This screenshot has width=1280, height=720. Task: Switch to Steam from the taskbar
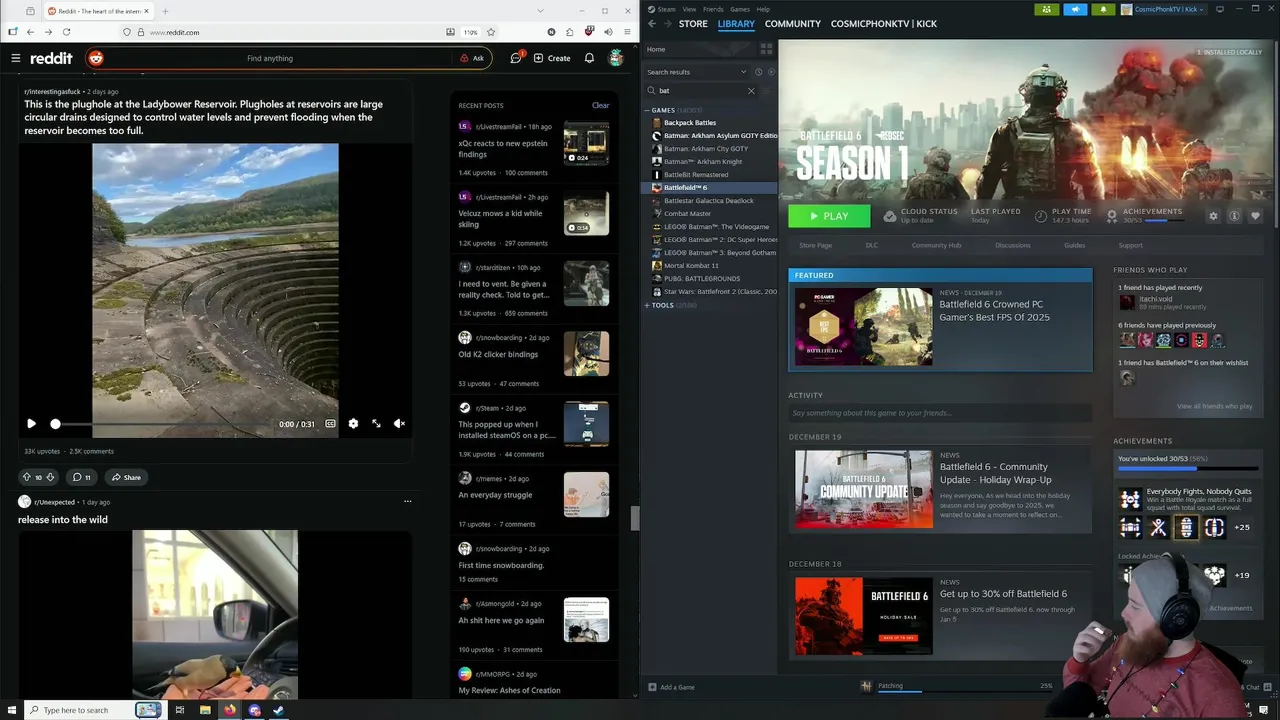pos(279,710)
